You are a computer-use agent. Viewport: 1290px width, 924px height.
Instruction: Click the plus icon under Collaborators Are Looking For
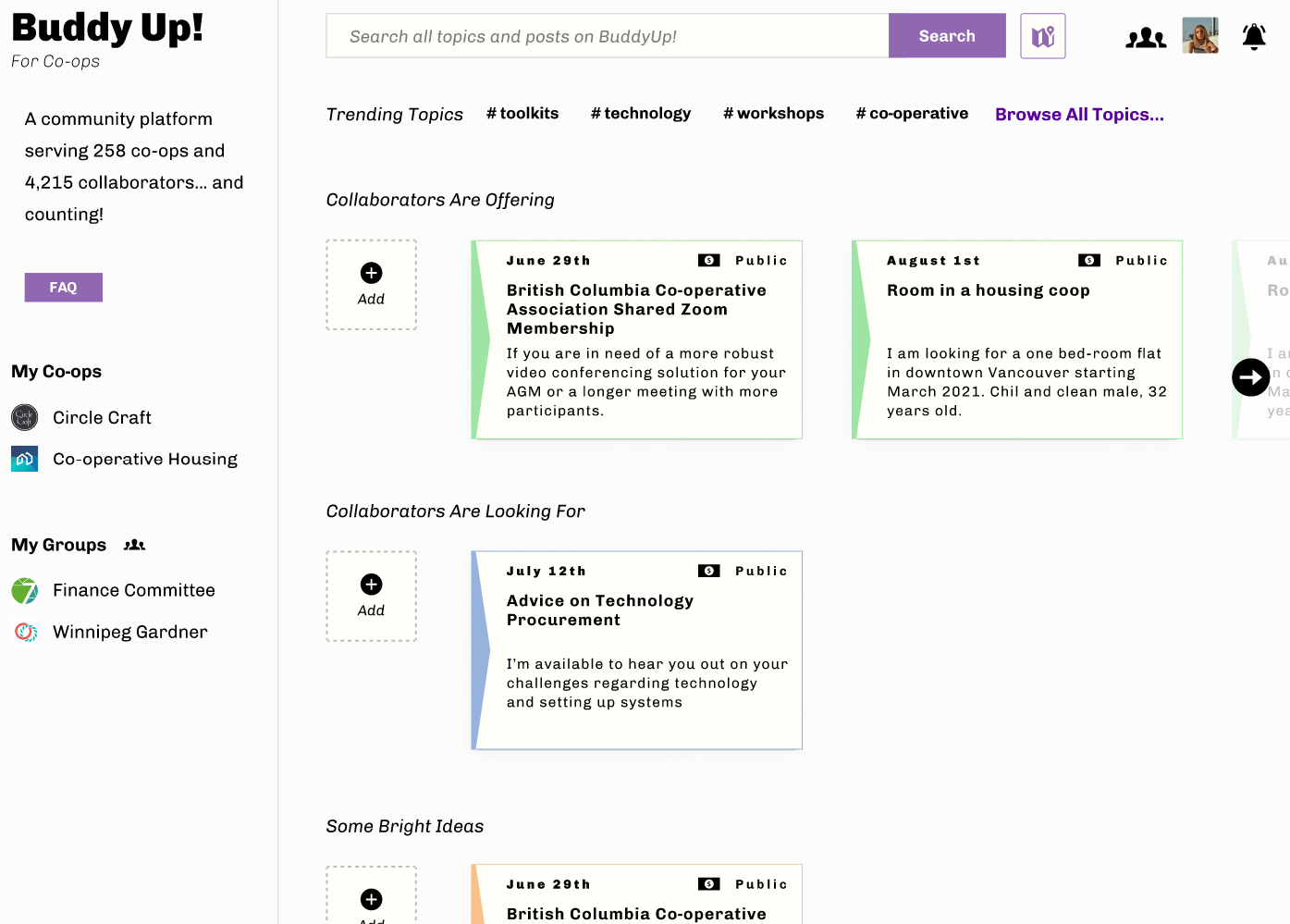tap(371, 585)
